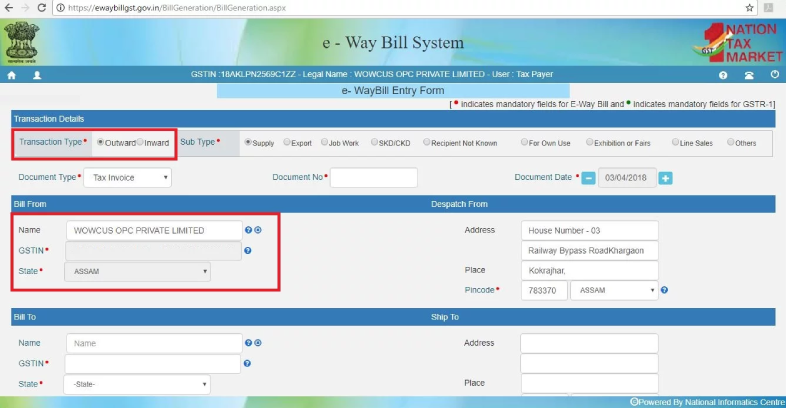The image size is (786, 408).
Task: Open the help question mark in the top bar
Action: click(x=723, y=75)
